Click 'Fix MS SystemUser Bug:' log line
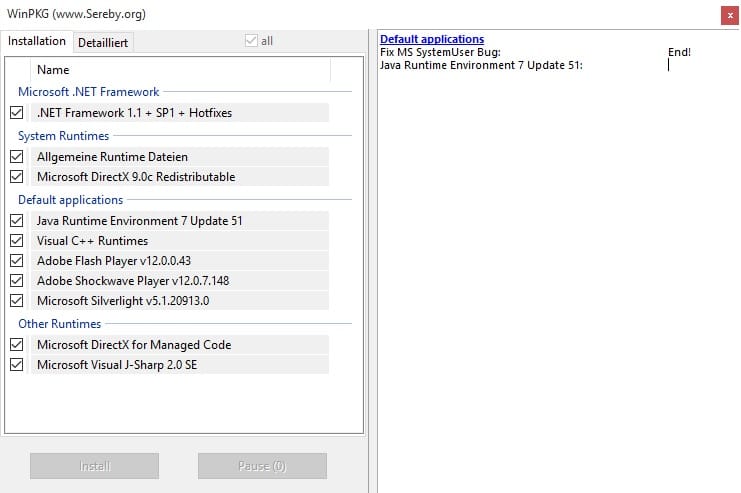Image resolution: width=741 pixels, height=493 pixels. 440,52
